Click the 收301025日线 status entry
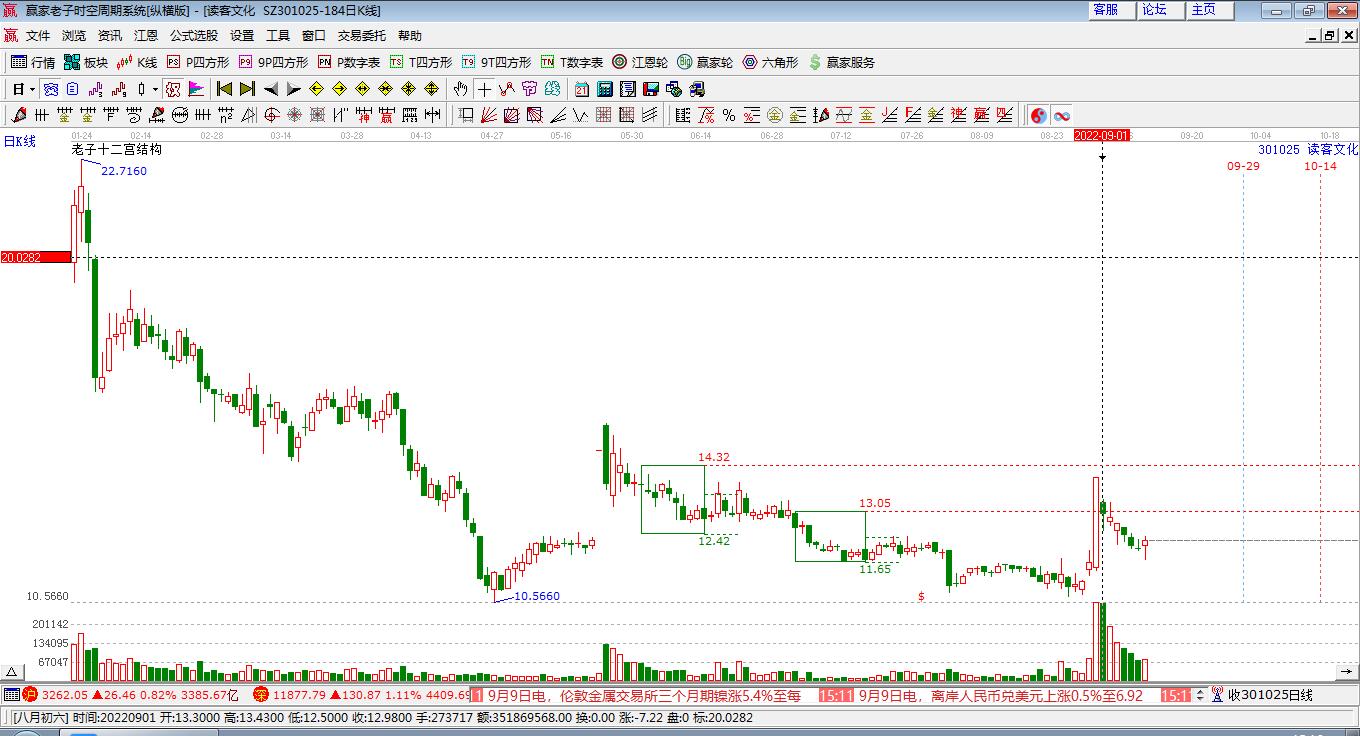Image resolution: width=1360 pixels, height=736 pixels. pyautogui.click(x=1270, y=695)
